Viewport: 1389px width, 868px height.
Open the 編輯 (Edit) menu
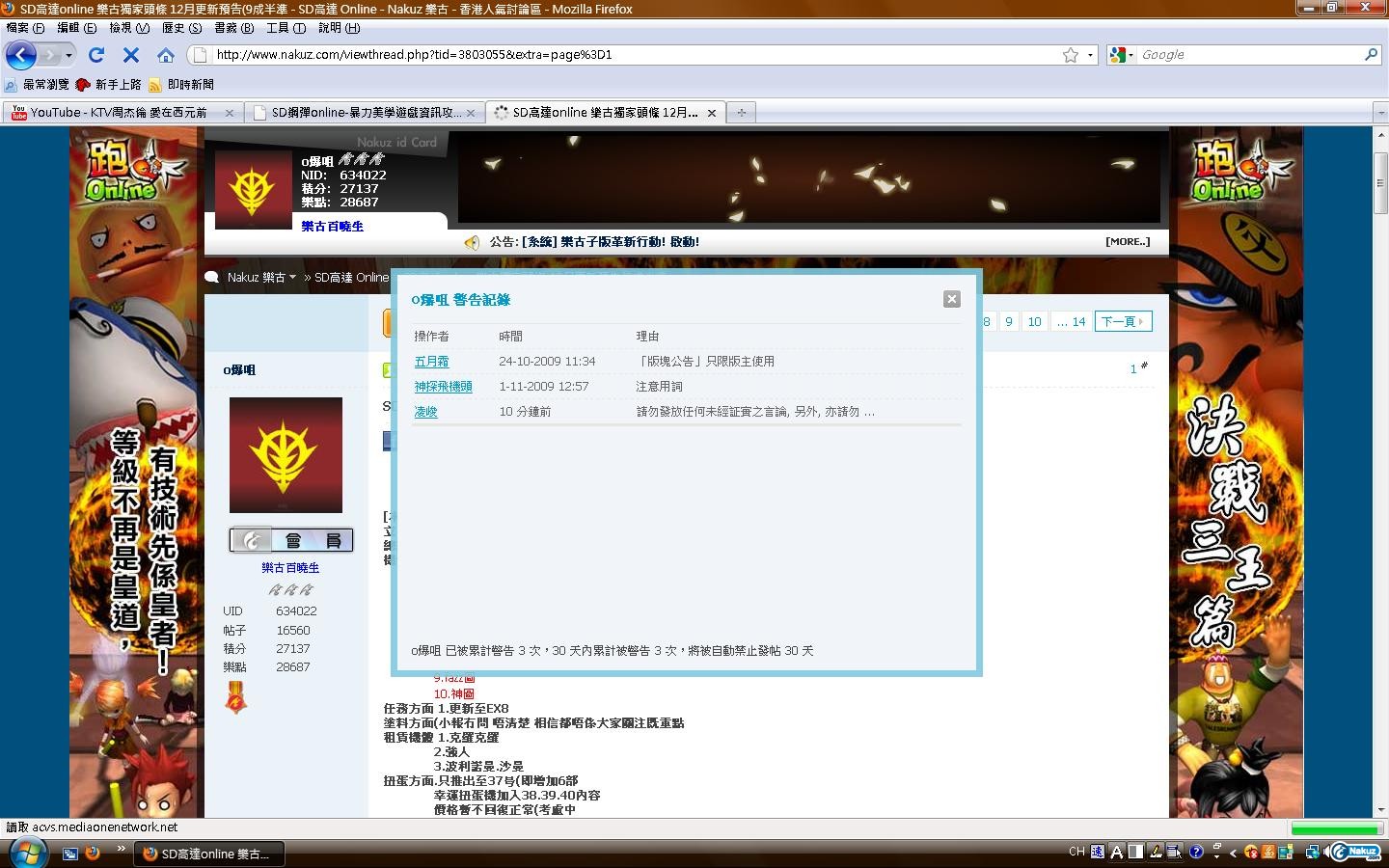point(76,28)
